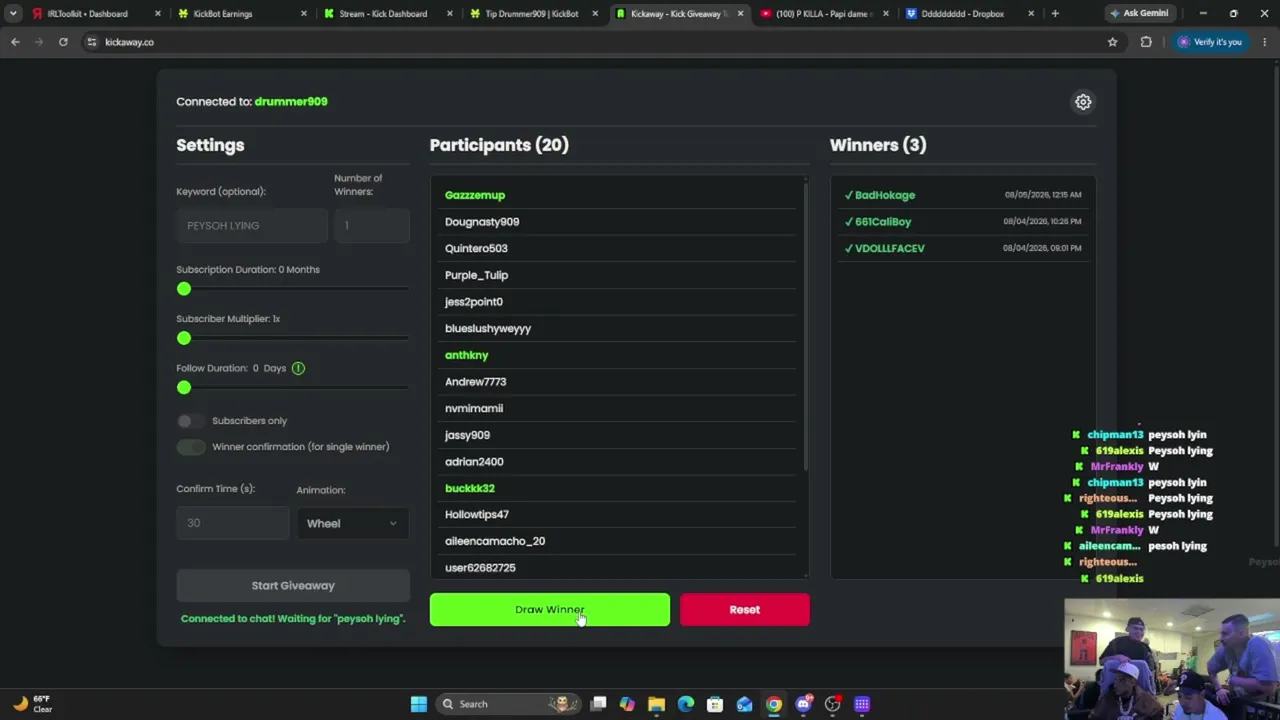This screenshot has width=1280, height=720.
Task: Switch to the IRLToolkit Dashboard tab
Action: (x=94, y=14)
